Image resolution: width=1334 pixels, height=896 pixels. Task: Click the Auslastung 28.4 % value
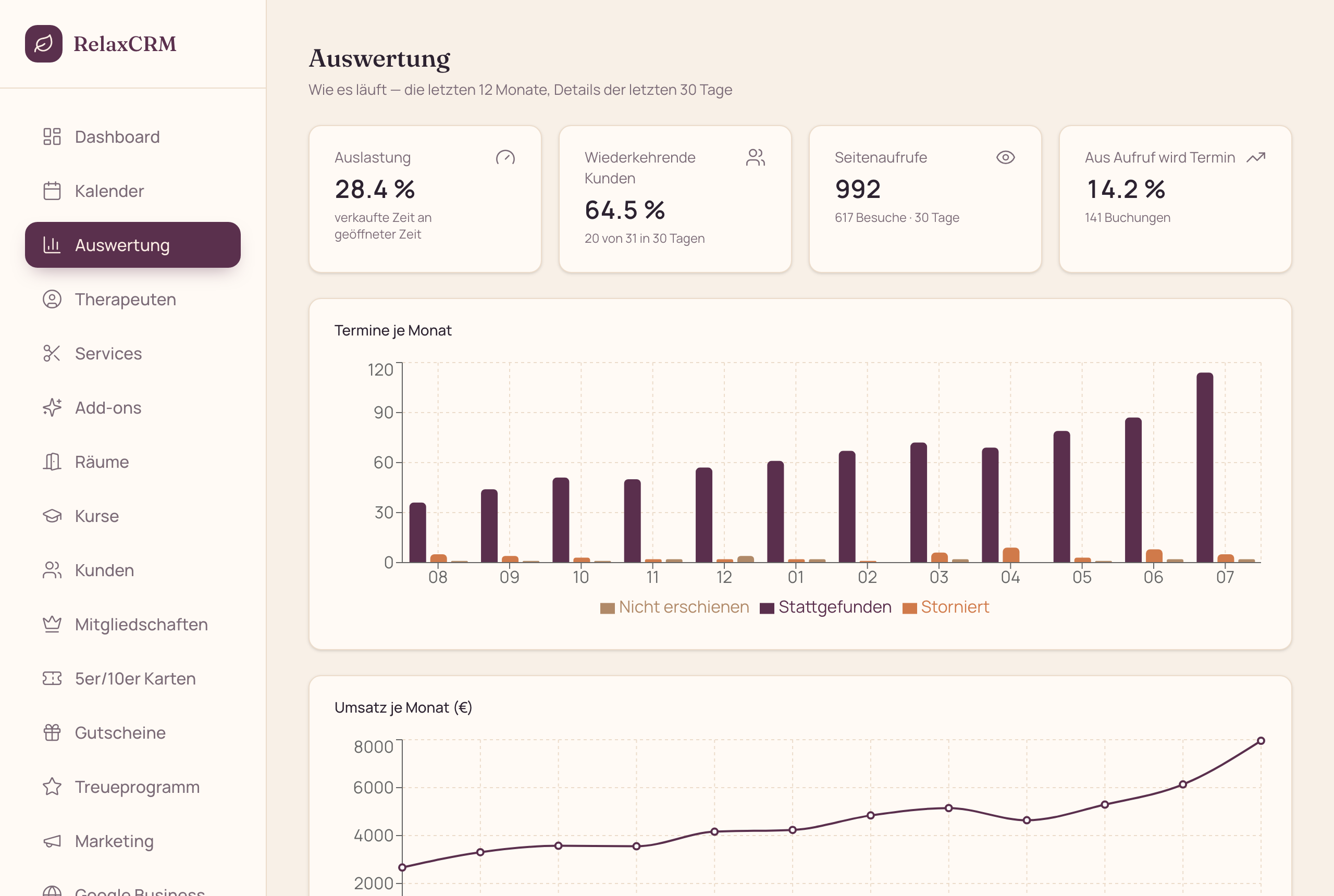tap(375, 189)
